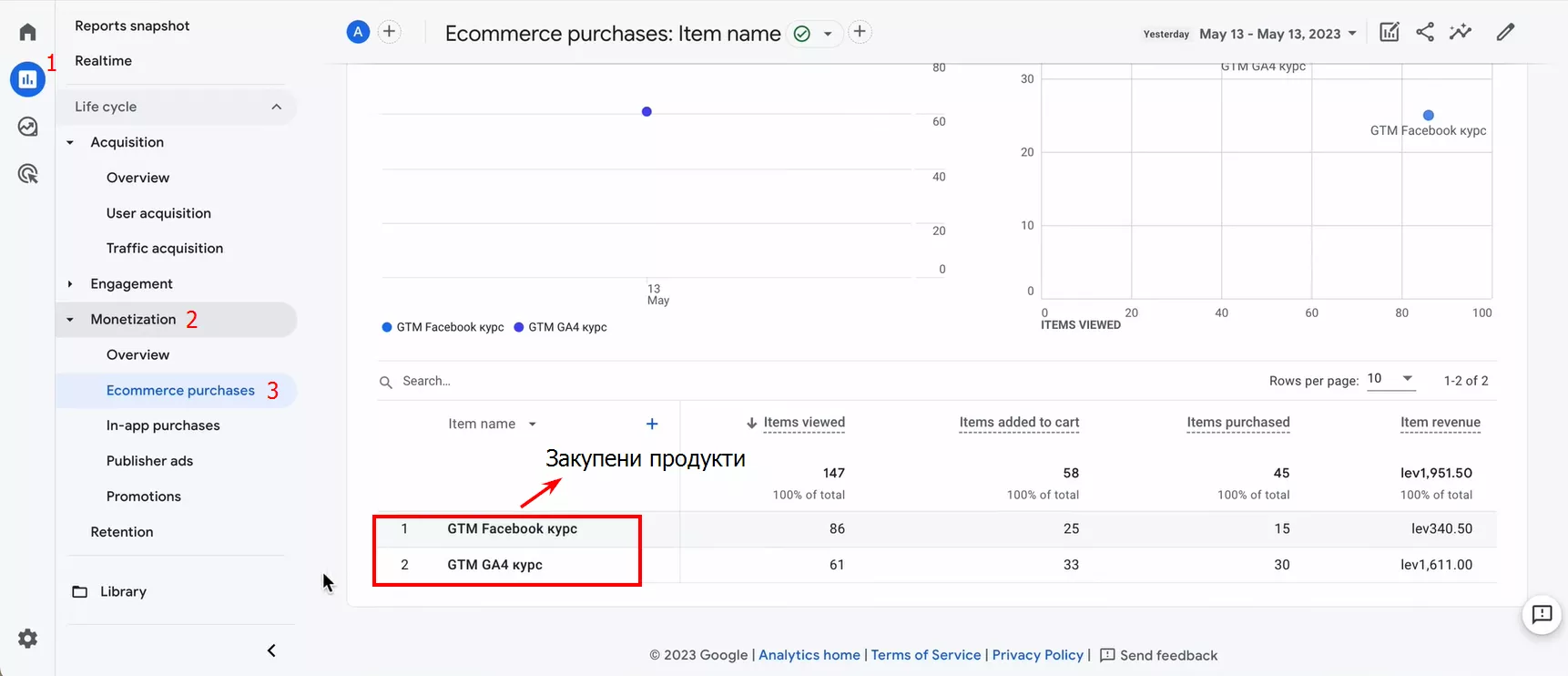Click the Send feedback icon in footer

pyautogui.click(x=1107, y=655)
